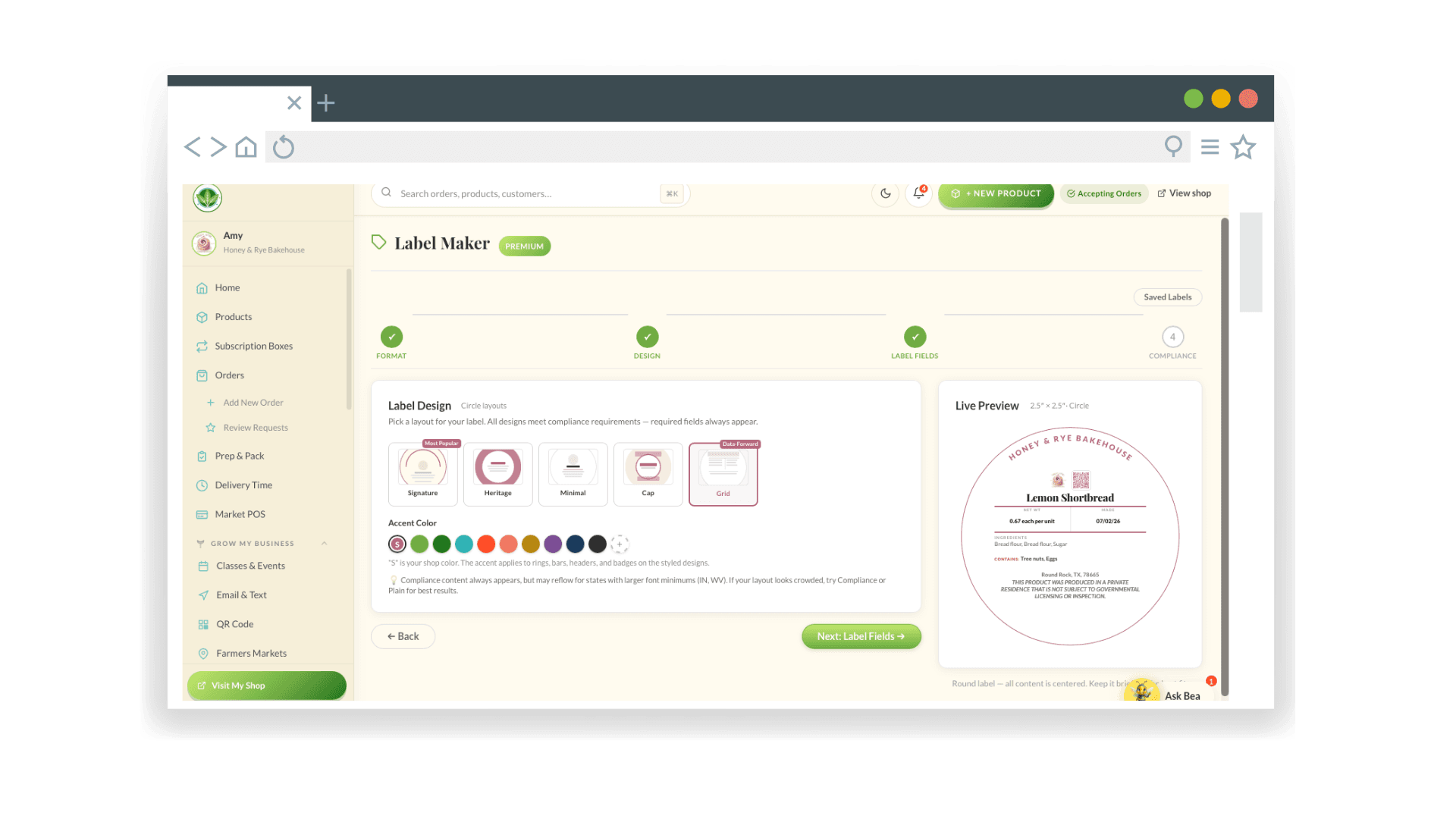Add a custom accent color with plus
The width and height of the screenshot is (1456, 819).
coord(620,544)
